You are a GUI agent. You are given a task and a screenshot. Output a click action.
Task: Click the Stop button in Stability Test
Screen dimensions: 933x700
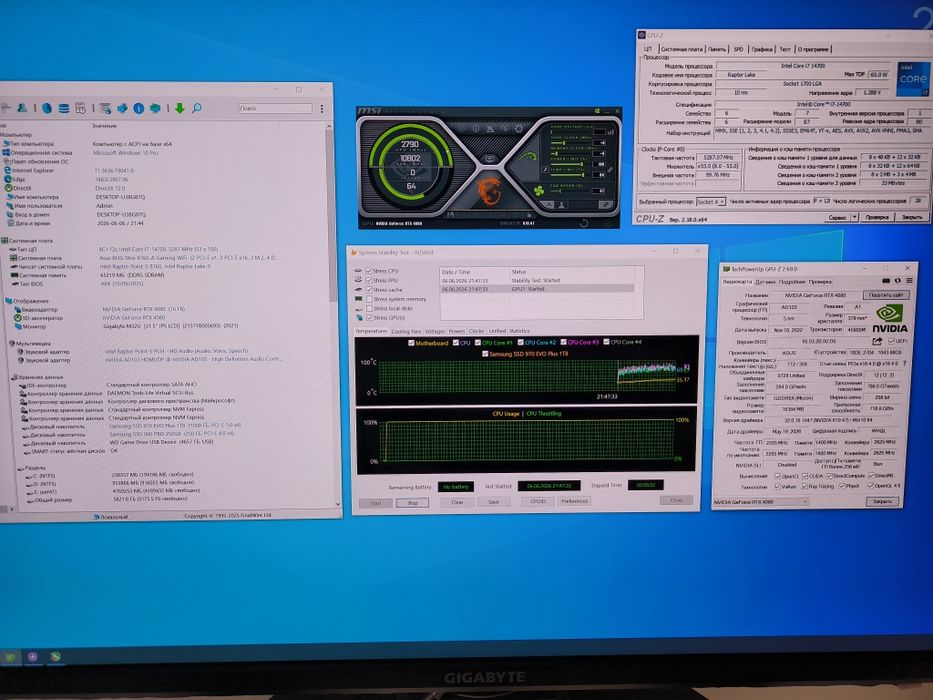[412, 503]
